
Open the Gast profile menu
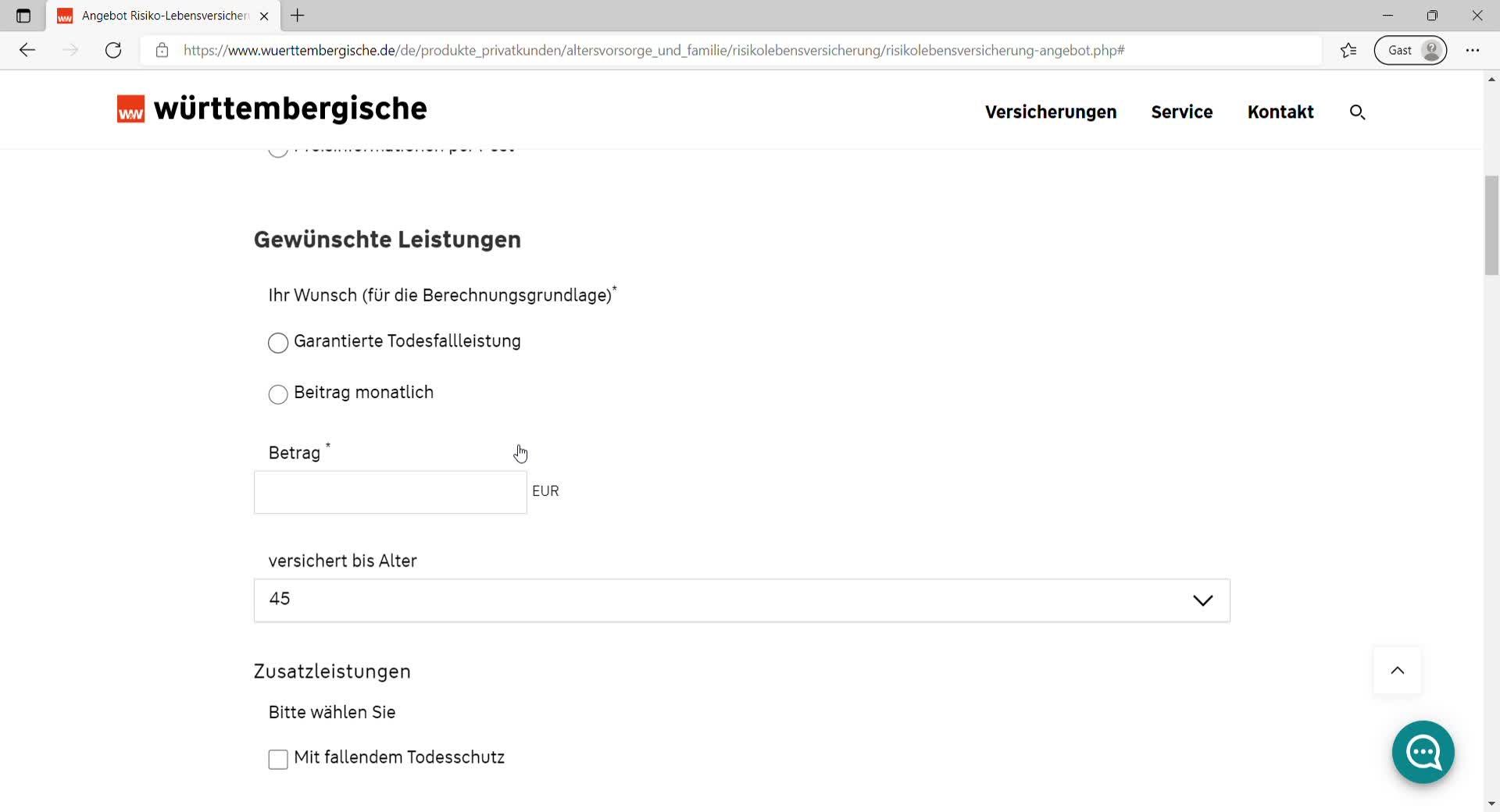pos(1410,50)
